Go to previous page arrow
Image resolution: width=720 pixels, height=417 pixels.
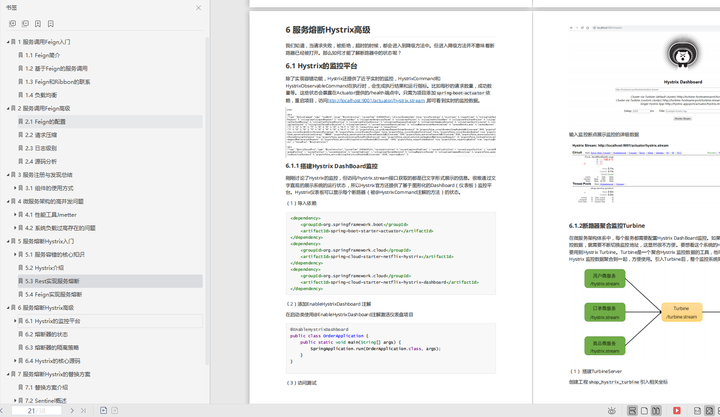[x=2, y=411]
